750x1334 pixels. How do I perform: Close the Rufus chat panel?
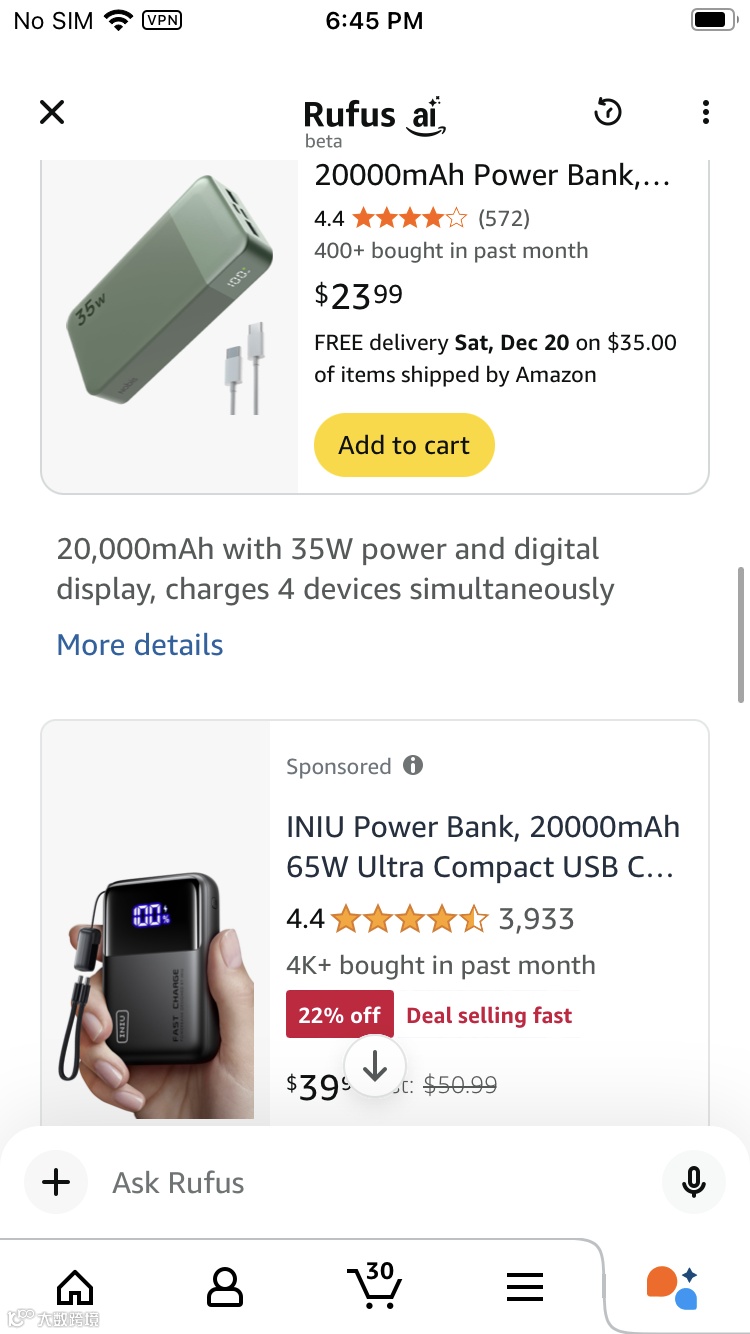coord(52,112)
